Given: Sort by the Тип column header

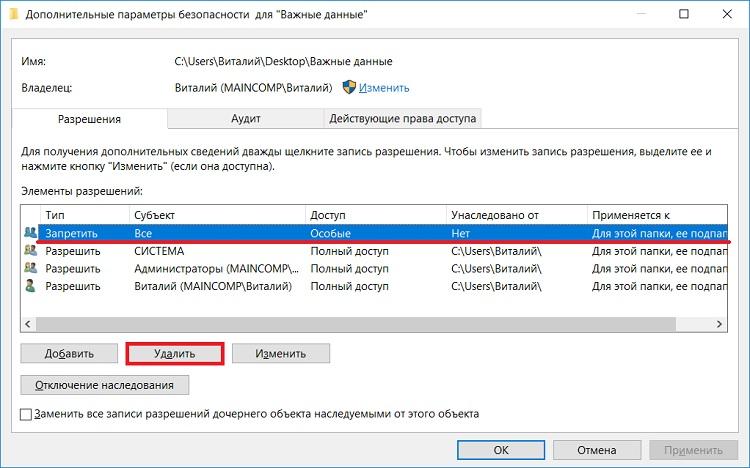Looking at the screenshot, I should (x=84, y=215).
